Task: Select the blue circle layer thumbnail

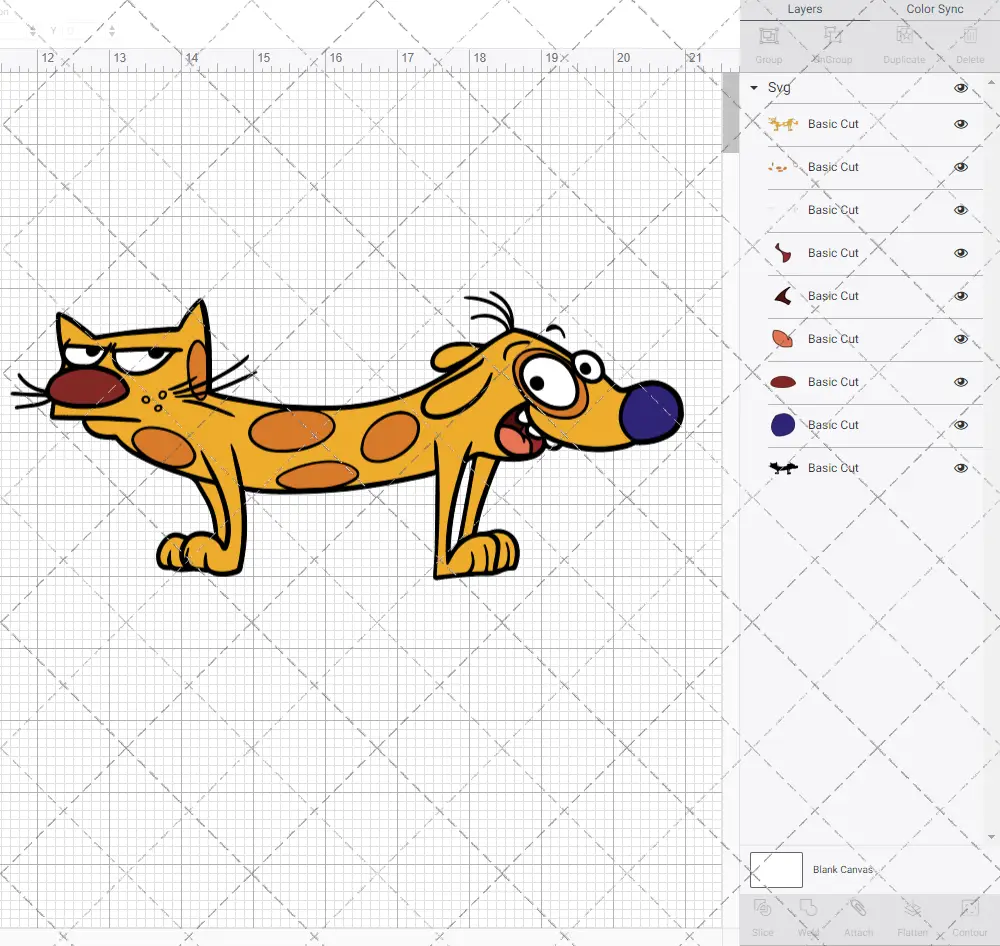Action: click(x=783, y=425)
